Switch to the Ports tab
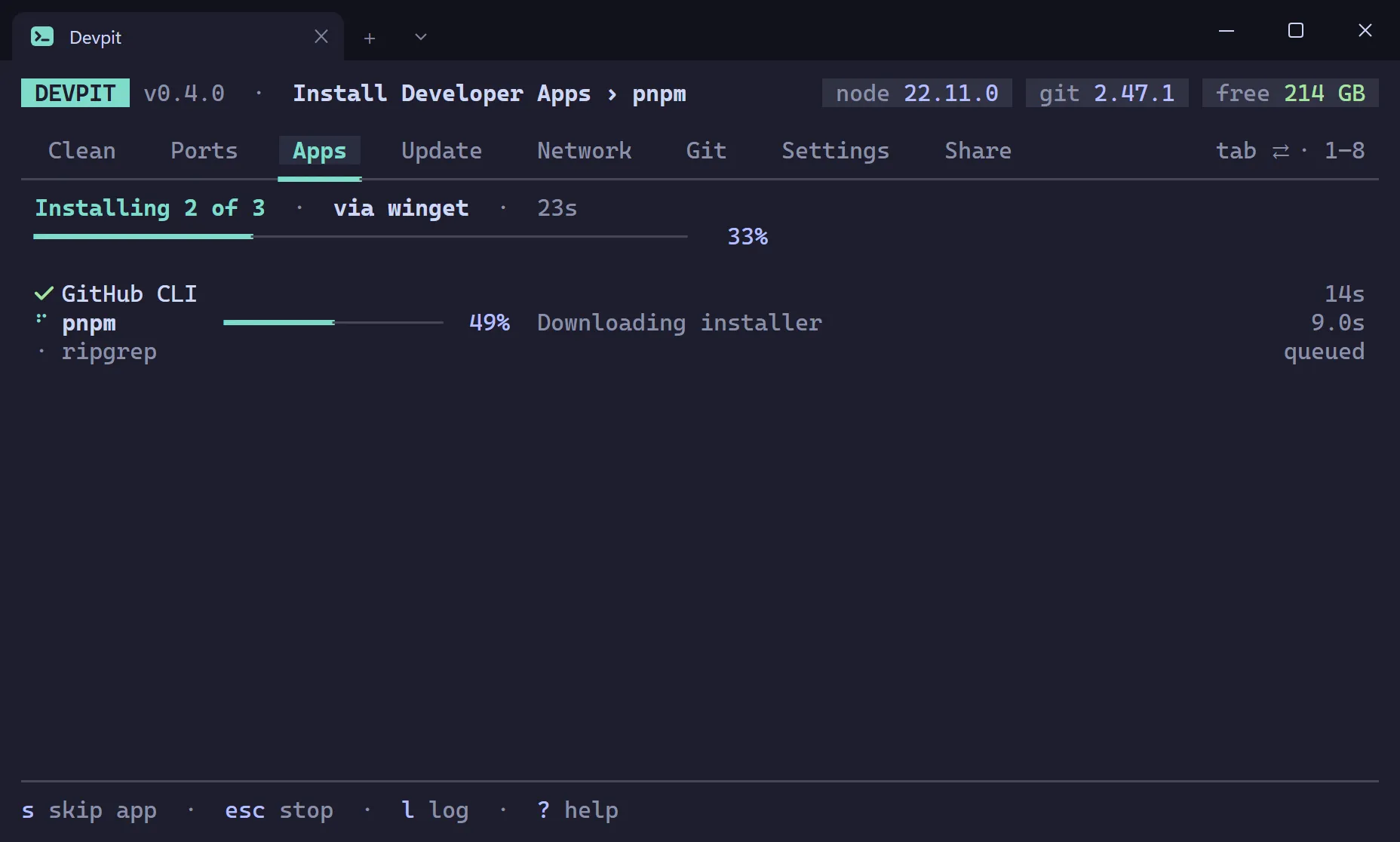The width and height of the screenshot is (1400, 842). click(204, 151)
